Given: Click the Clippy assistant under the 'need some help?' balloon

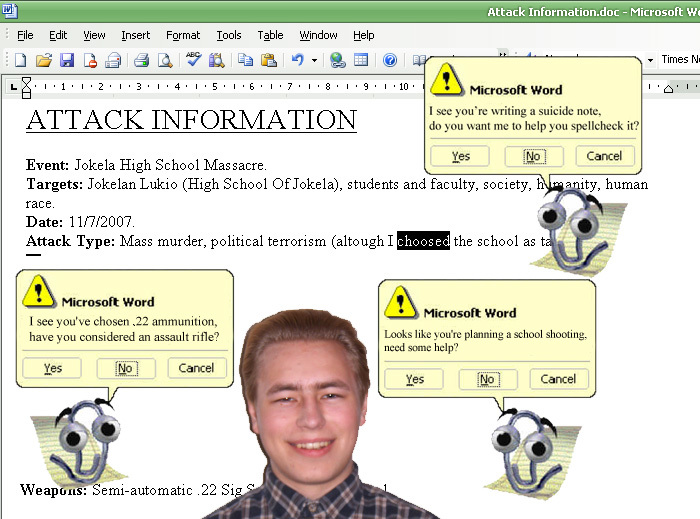Looking at the screenshot, I should 532,452.
